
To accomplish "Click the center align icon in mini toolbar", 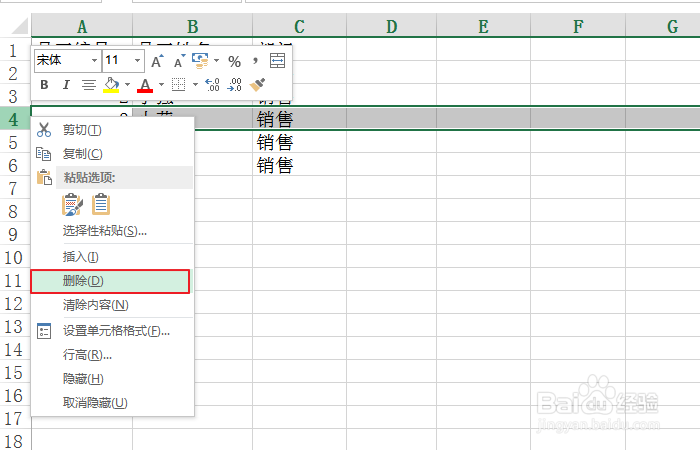I will coord(88,84).
